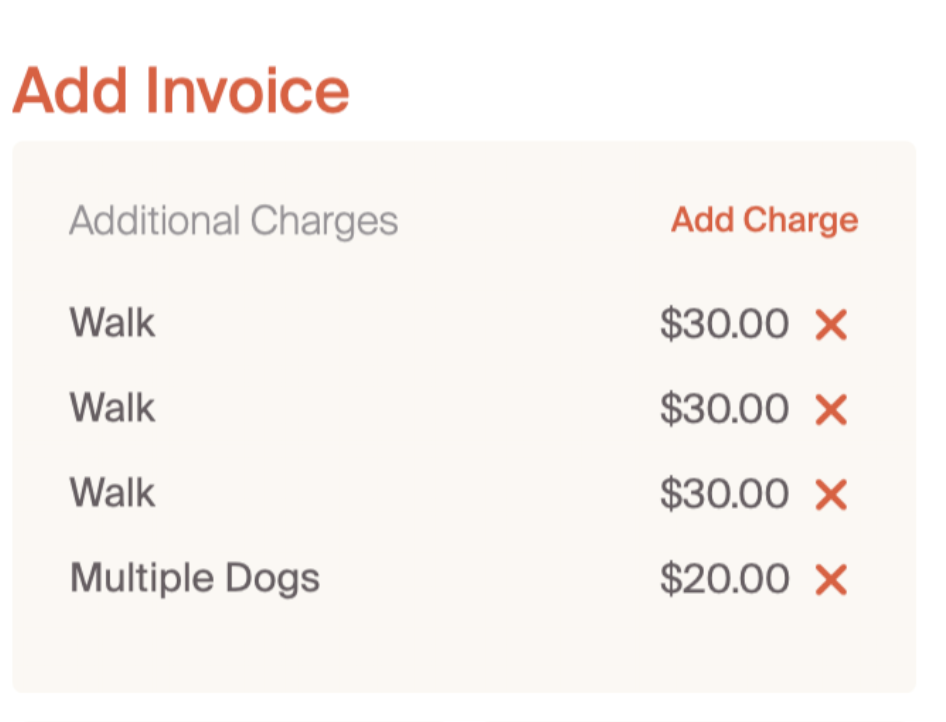Click blank gap between Multiple Dogs and $20.00

coord(490,580)
